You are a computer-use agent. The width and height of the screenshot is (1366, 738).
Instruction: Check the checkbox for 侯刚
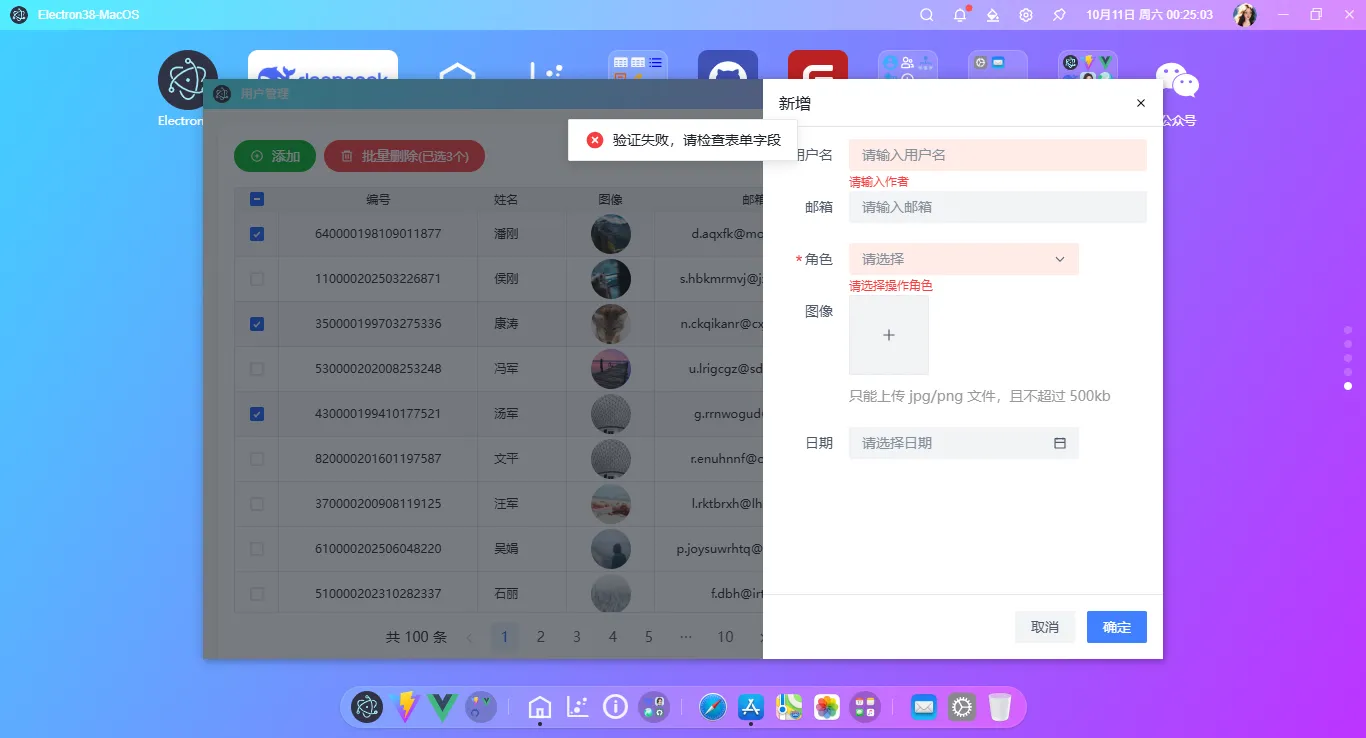(256, 278)
